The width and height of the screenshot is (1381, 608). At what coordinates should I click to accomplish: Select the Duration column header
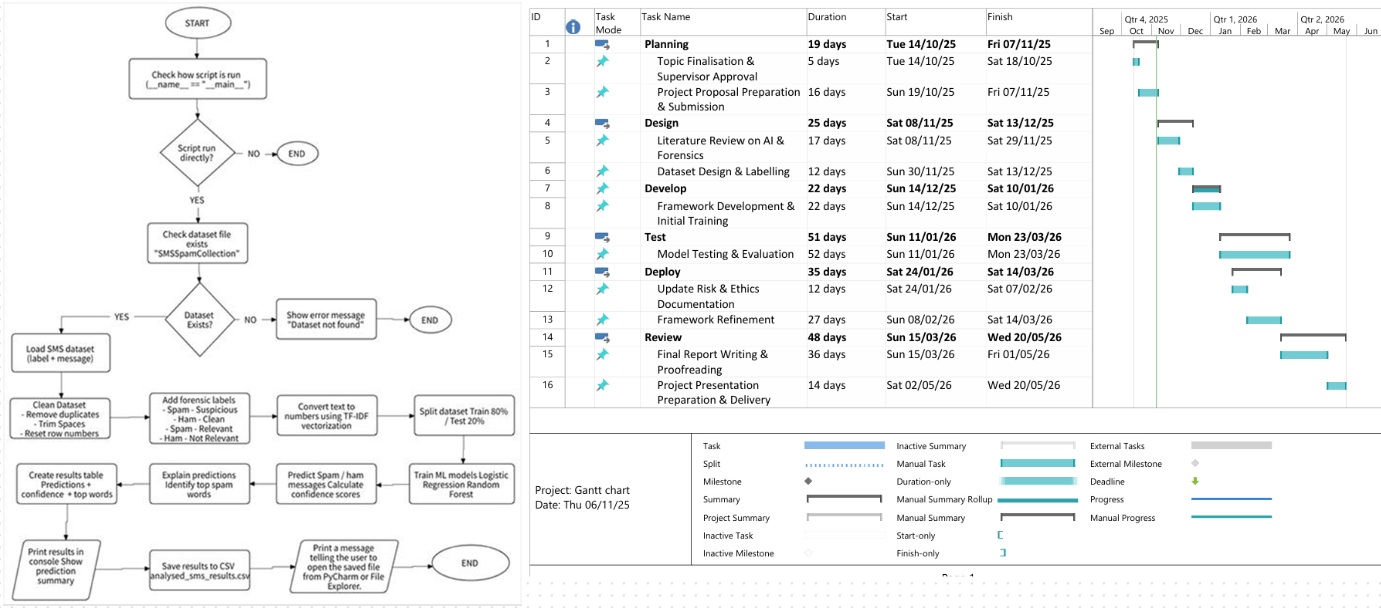[827, 17]
